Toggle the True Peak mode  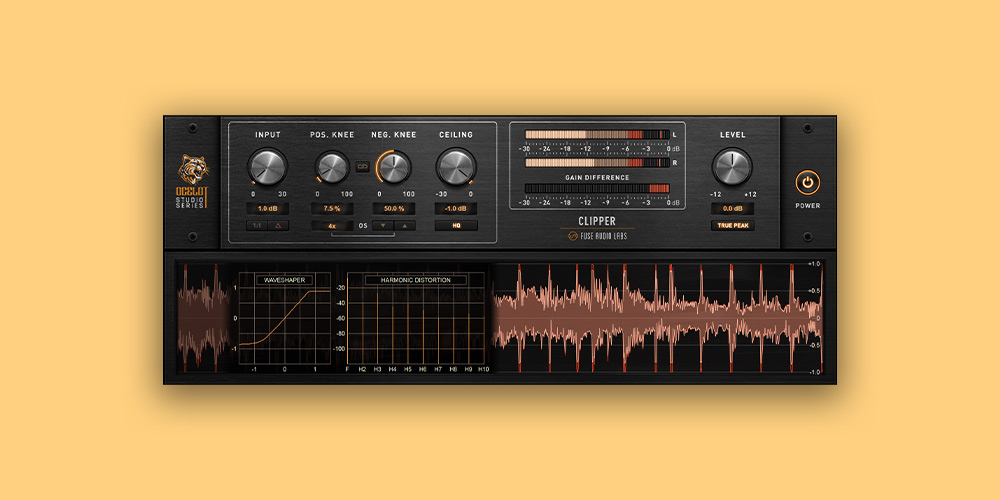[732, 226]
